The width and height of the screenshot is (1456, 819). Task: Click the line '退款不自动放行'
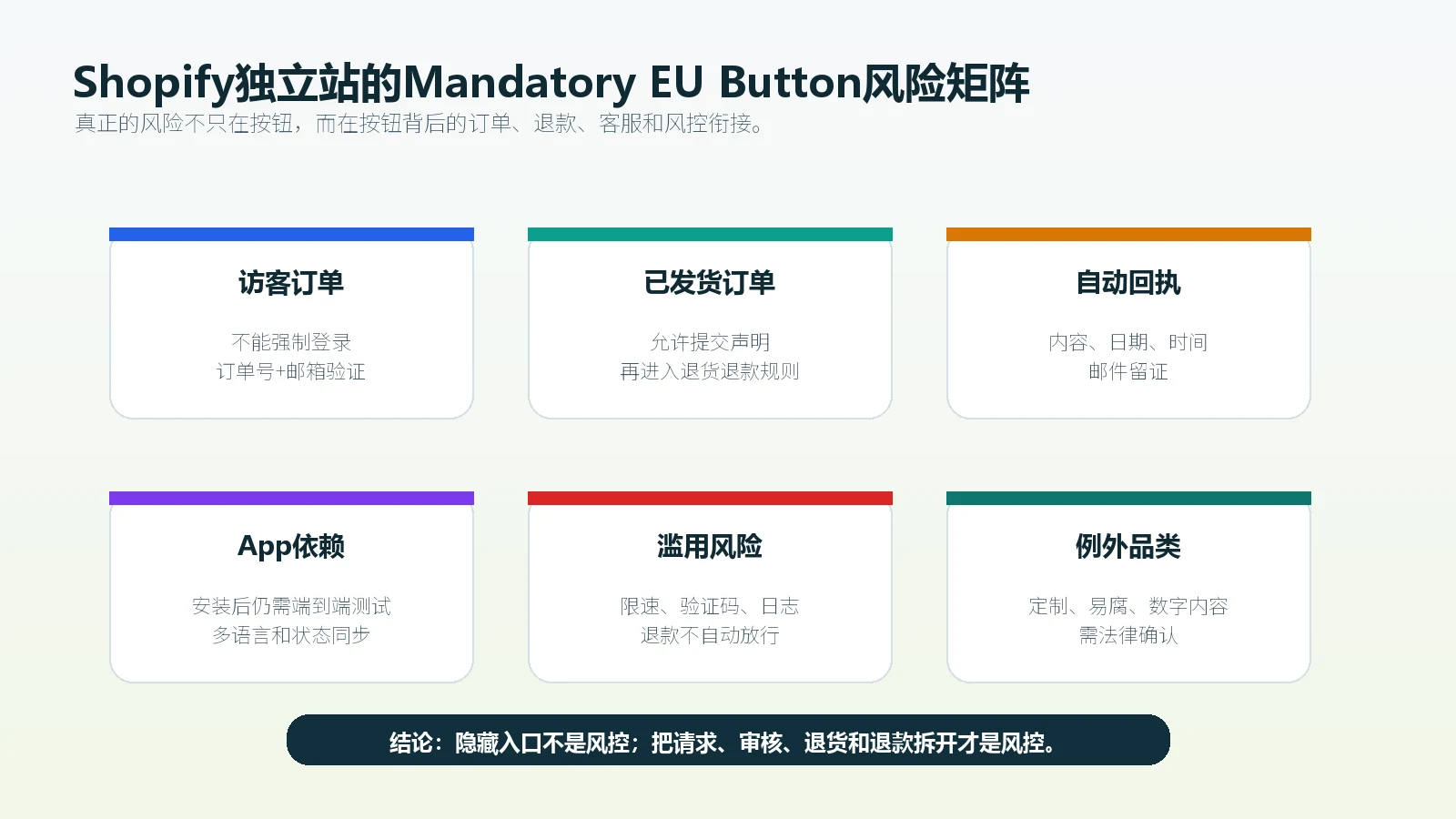[x=710, y=635]
